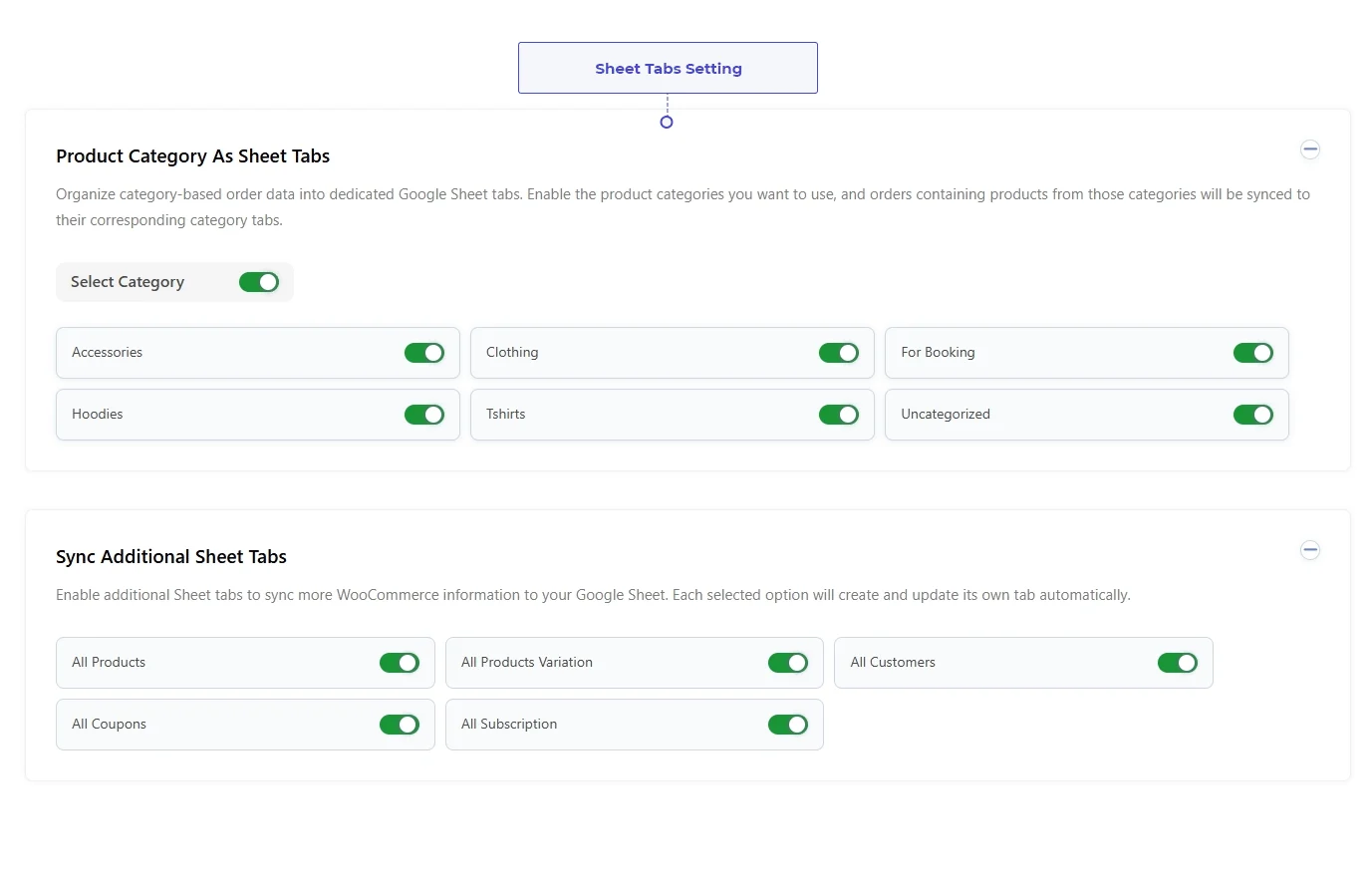The height and width of the screenshot is (891, 1372).
Task: Click the All Customers label text
Action: (893, 663)
